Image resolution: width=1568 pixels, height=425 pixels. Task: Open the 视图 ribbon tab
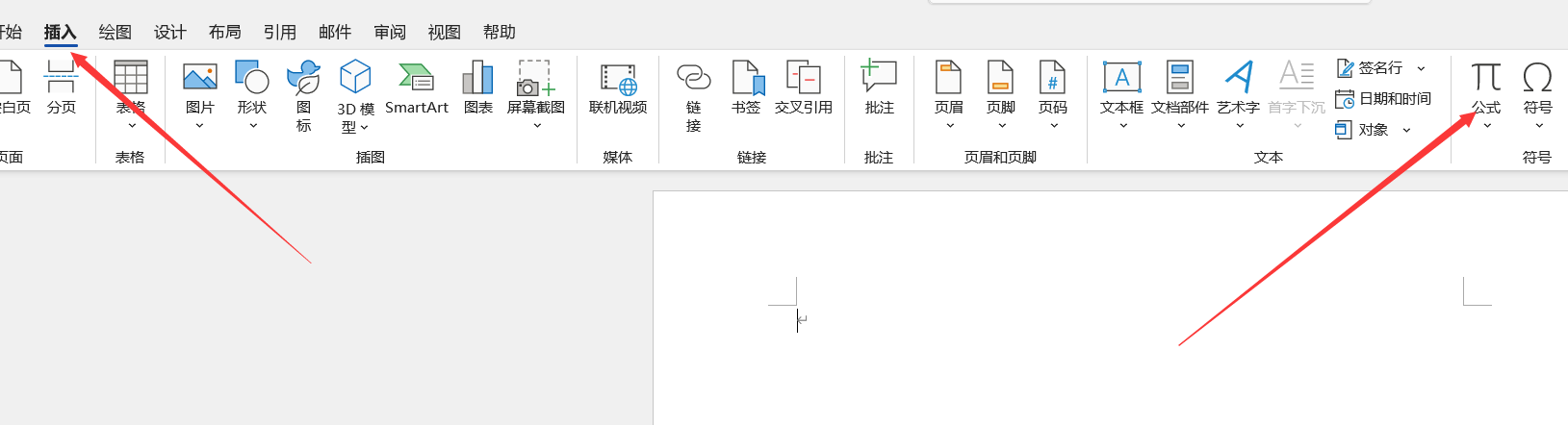pyautogui.click(x=444, y=32)
